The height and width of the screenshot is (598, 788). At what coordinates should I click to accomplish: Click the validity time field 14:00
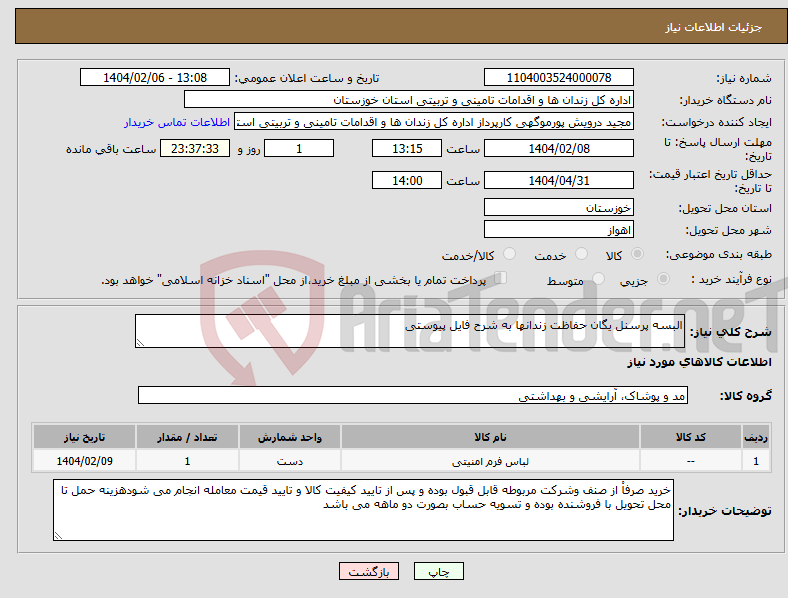[x=407, y=180]
